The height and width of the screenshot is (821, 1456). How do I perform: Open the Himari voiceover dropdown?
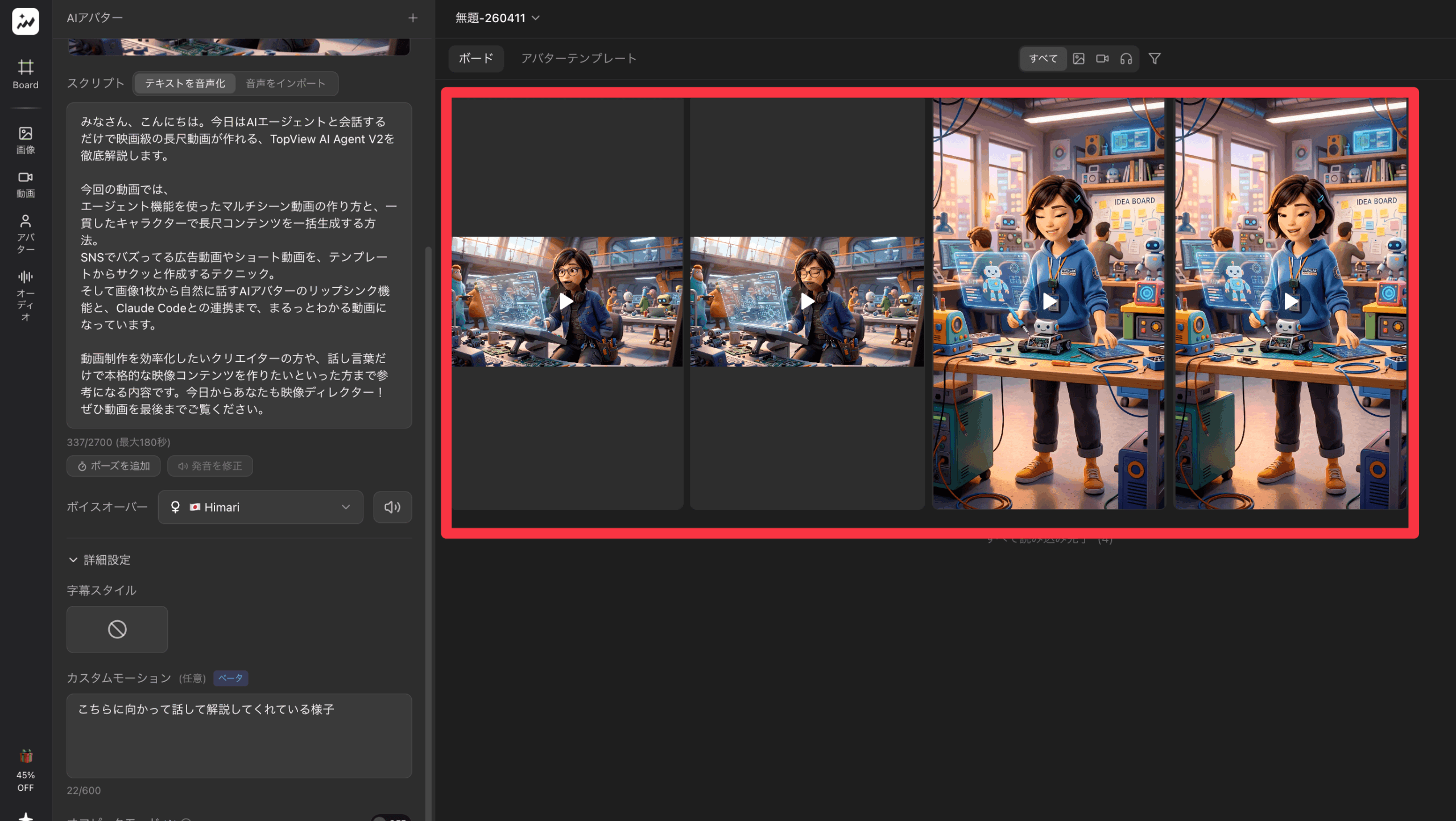(260, 507)
